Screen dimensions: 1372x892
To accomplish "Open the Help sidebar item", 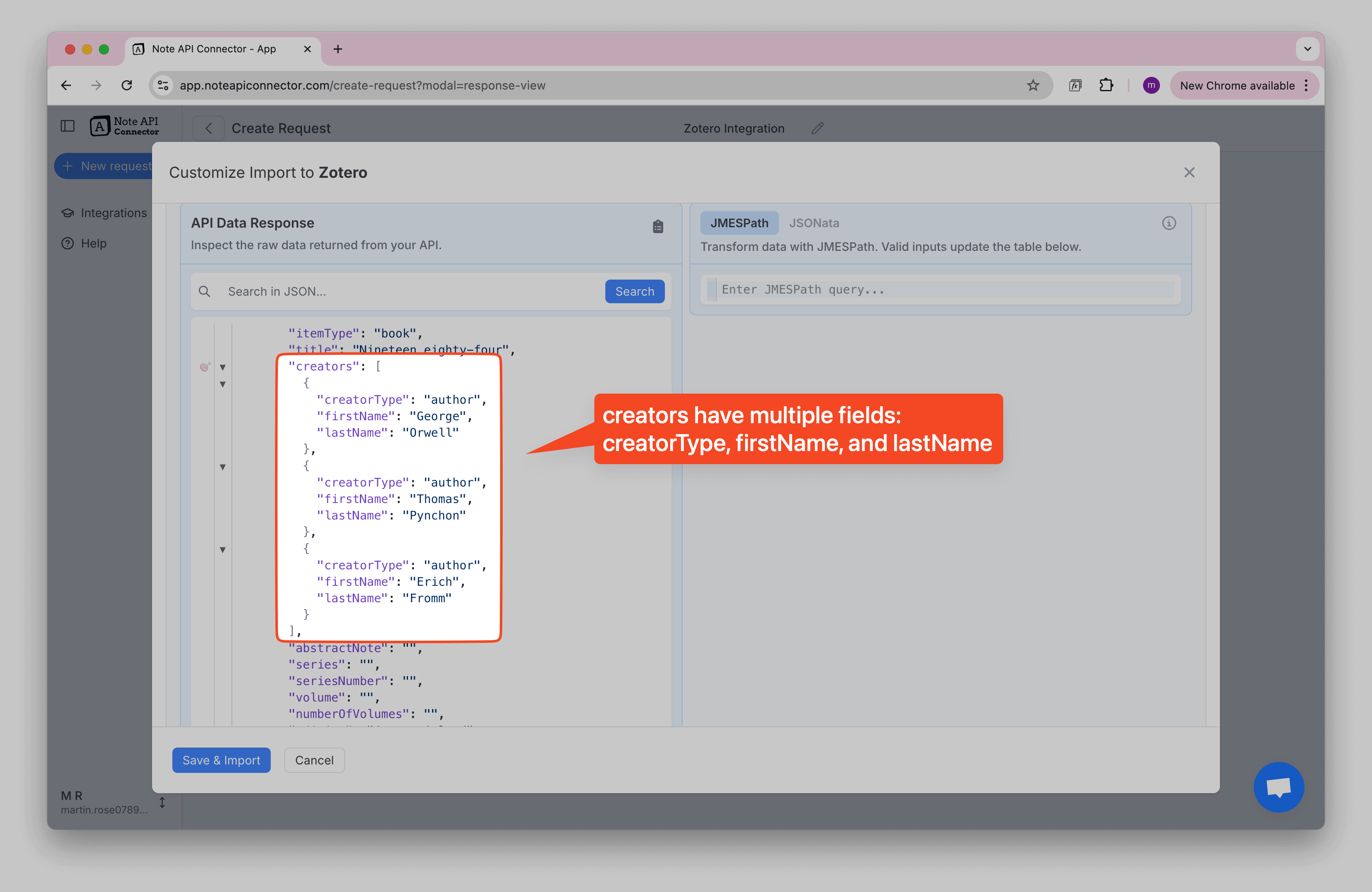I will (84, 243).
